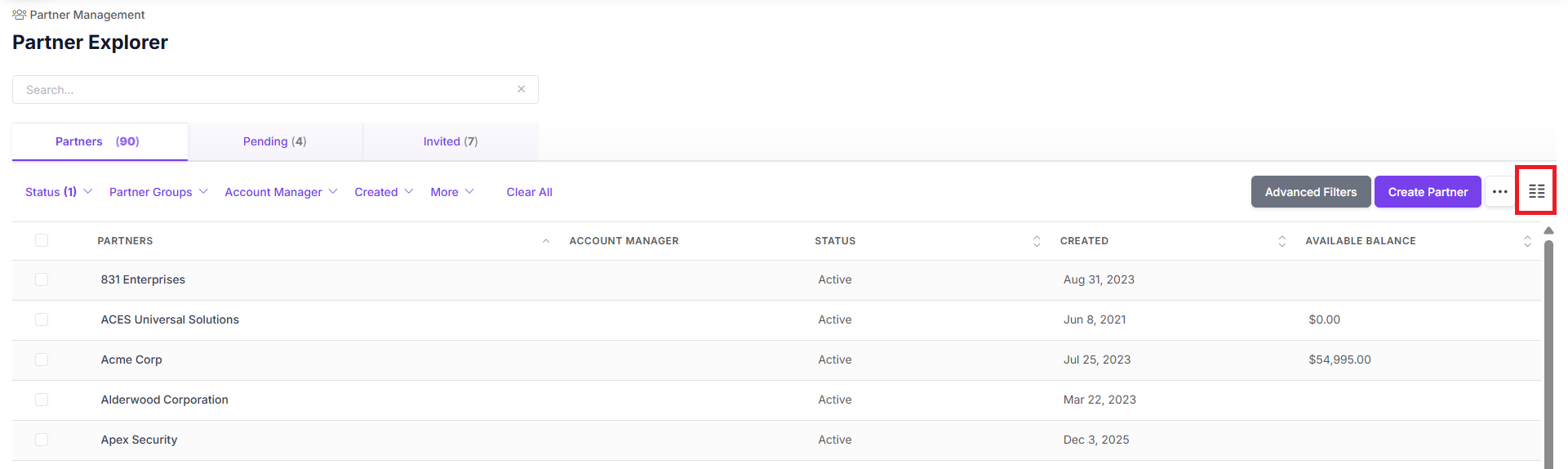Open the Account Manager filter dropdown

pyautogui.click(x=282, y=192)
